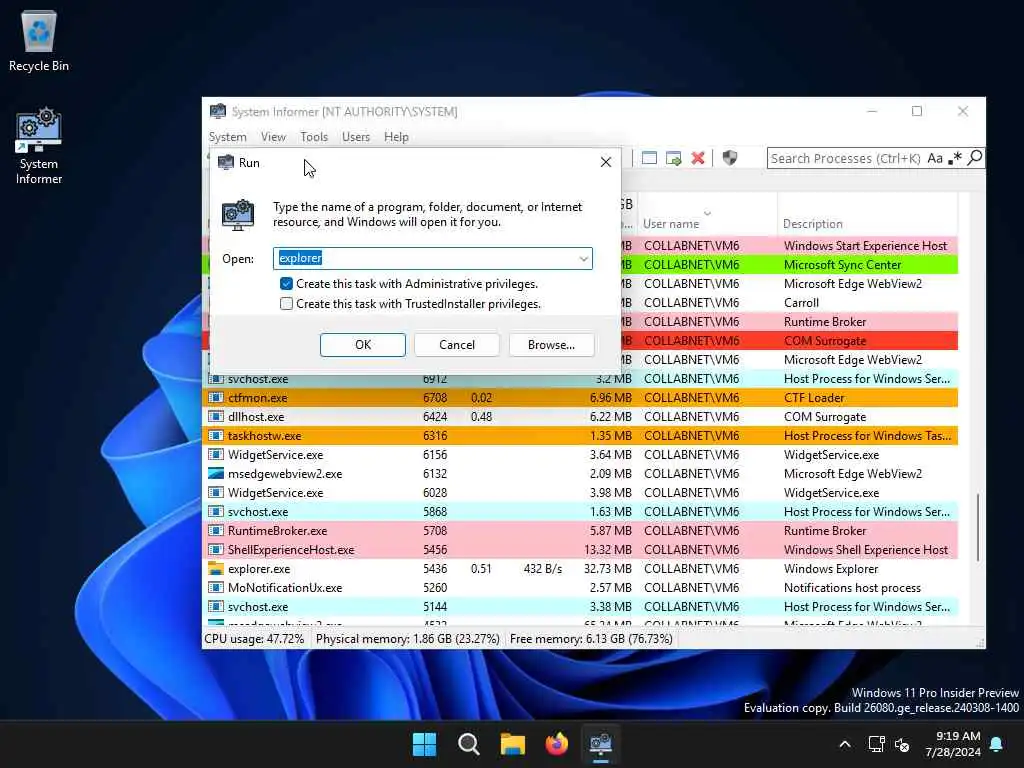This screenshot has height=768, width=1024.
Task: Enable Create task with TrustedInstaller privileges
Action: (286, 304)
